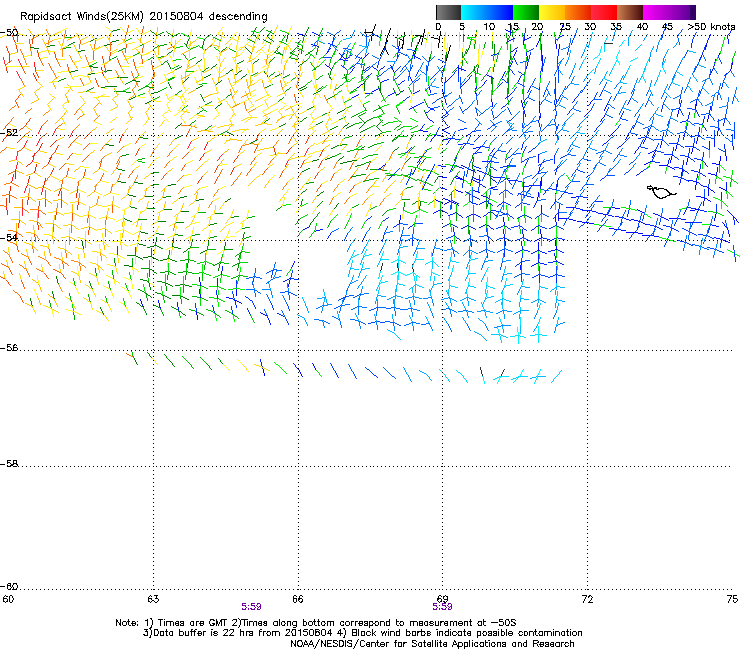Click the latitude label '-54'
740x650 pixels.
tap(9, 237)
